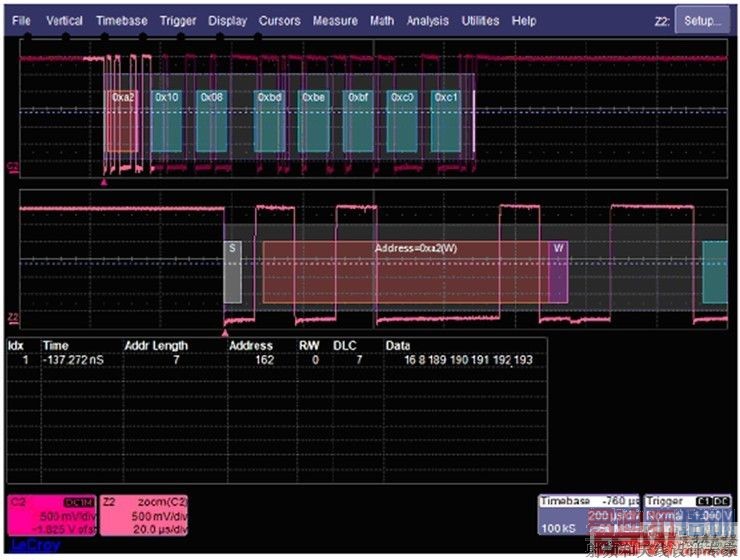This screenshot has width=740, height=560.
Task: Open the Utilities menu
Action: click(480, 21)
